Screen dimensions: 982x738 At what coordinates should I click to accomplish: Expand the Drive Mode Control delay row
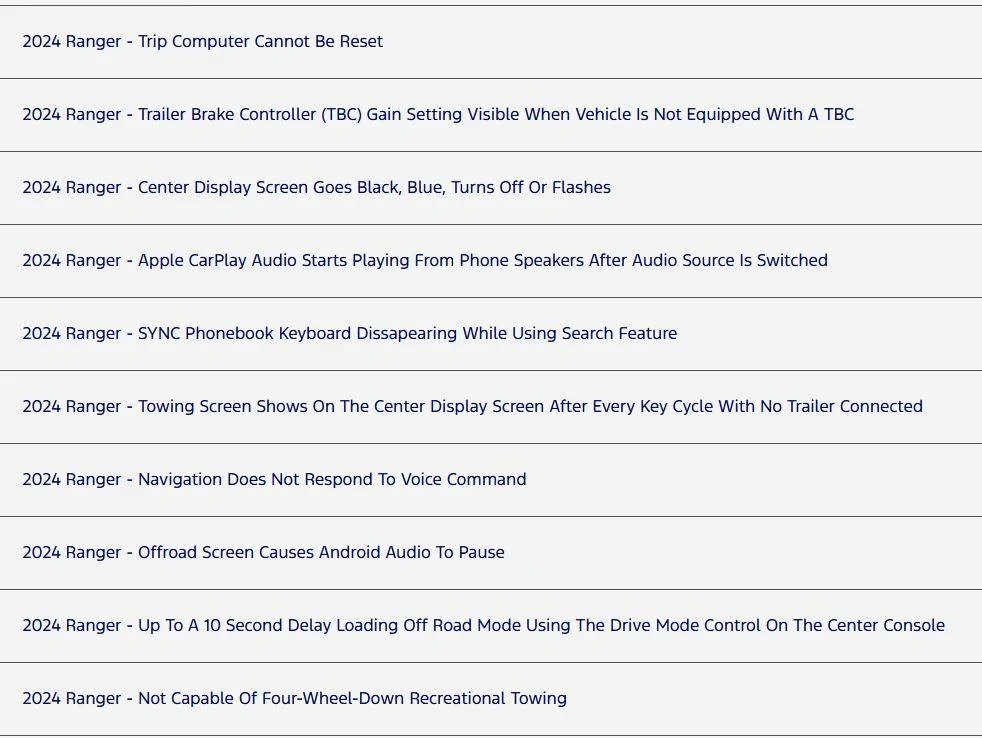pyautogui.click(x=491, y=626)
